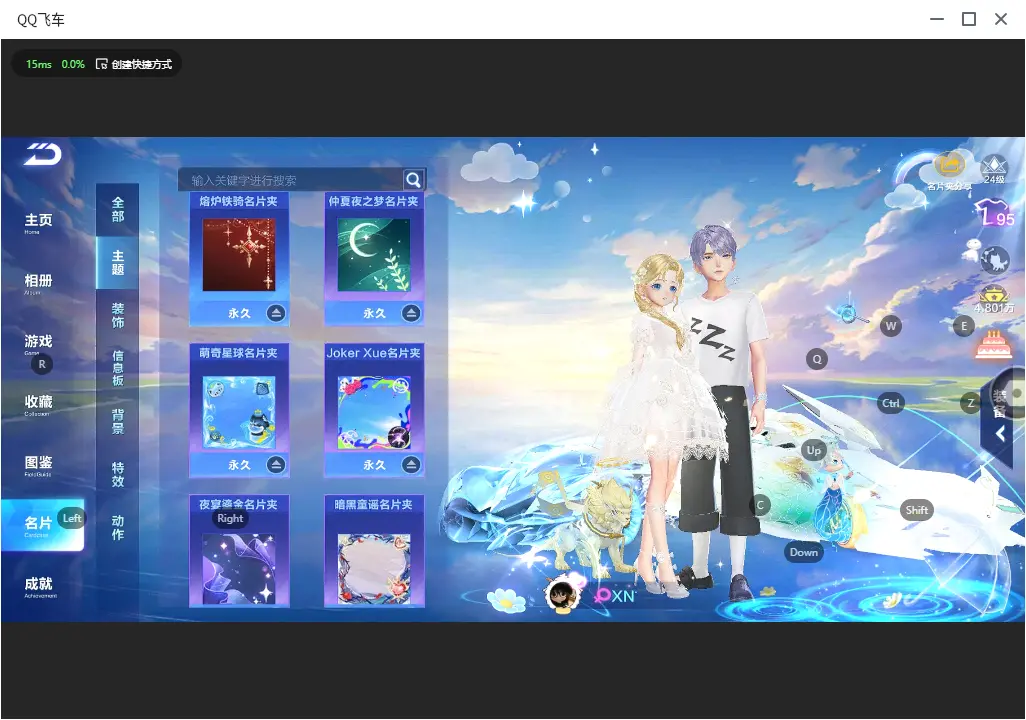Switch to the 装饰 category tab
This screenshot has height=720, width=1026.
coord(118,315)
